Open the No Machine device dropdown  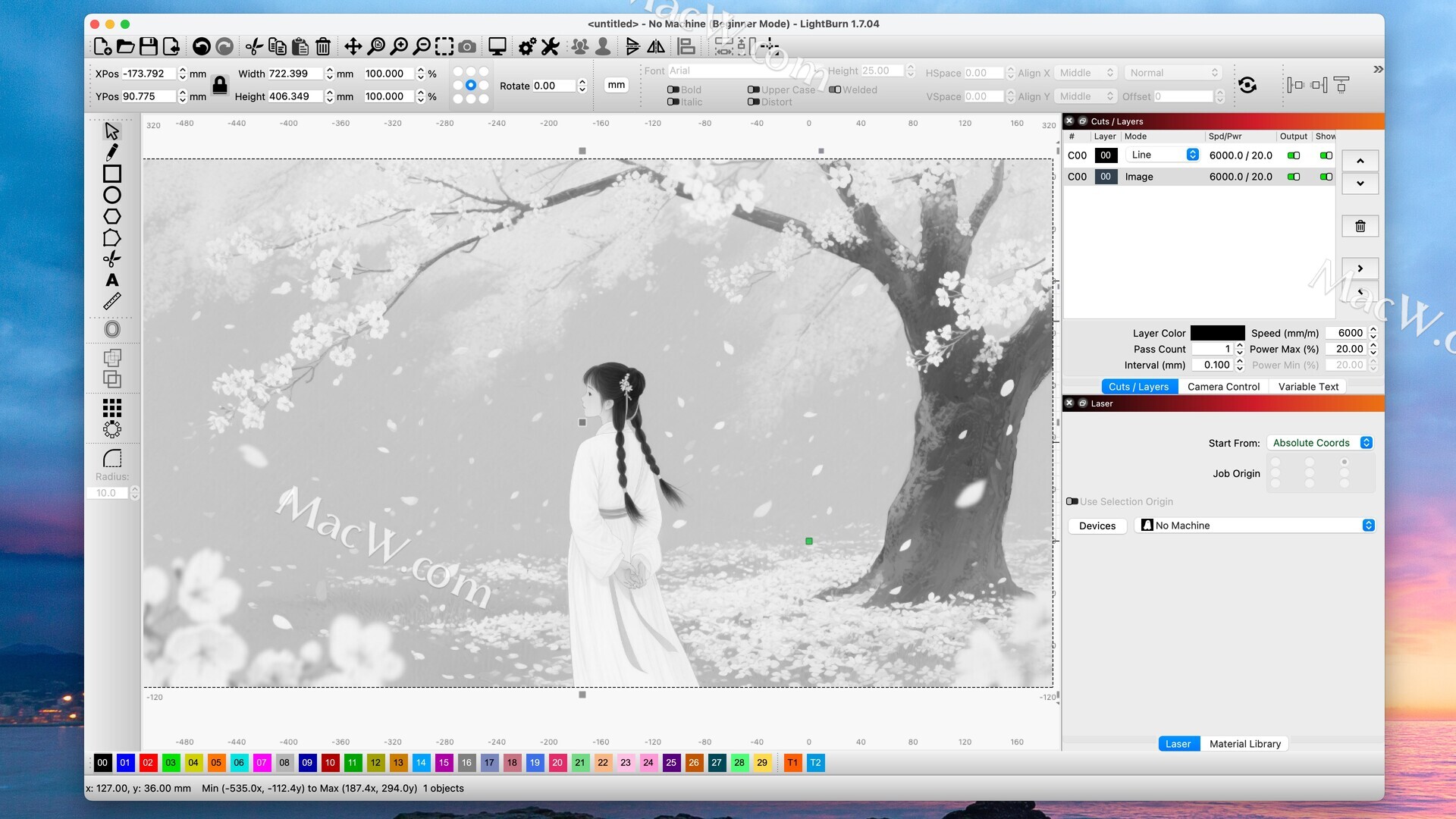[x=1256, y=526]
